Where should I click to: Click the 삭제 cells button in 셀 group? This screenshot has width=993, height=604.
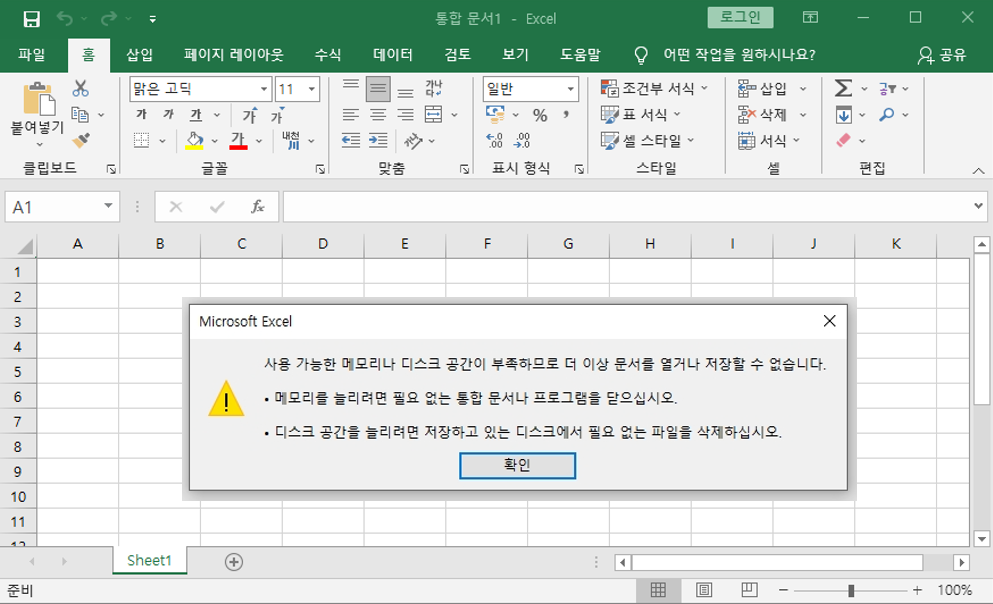point(764,115)
